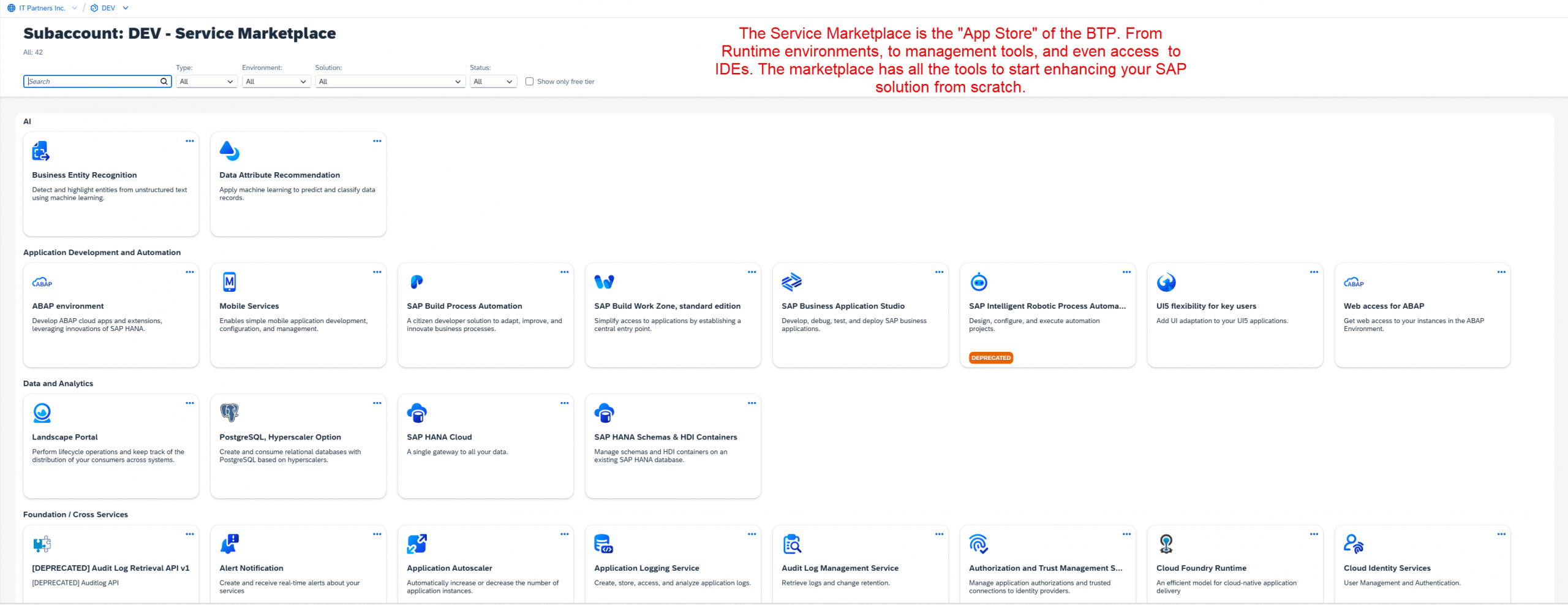Click the Mobile Services phone icon
Screen dimensions: 1568x605
click(229, 282)
